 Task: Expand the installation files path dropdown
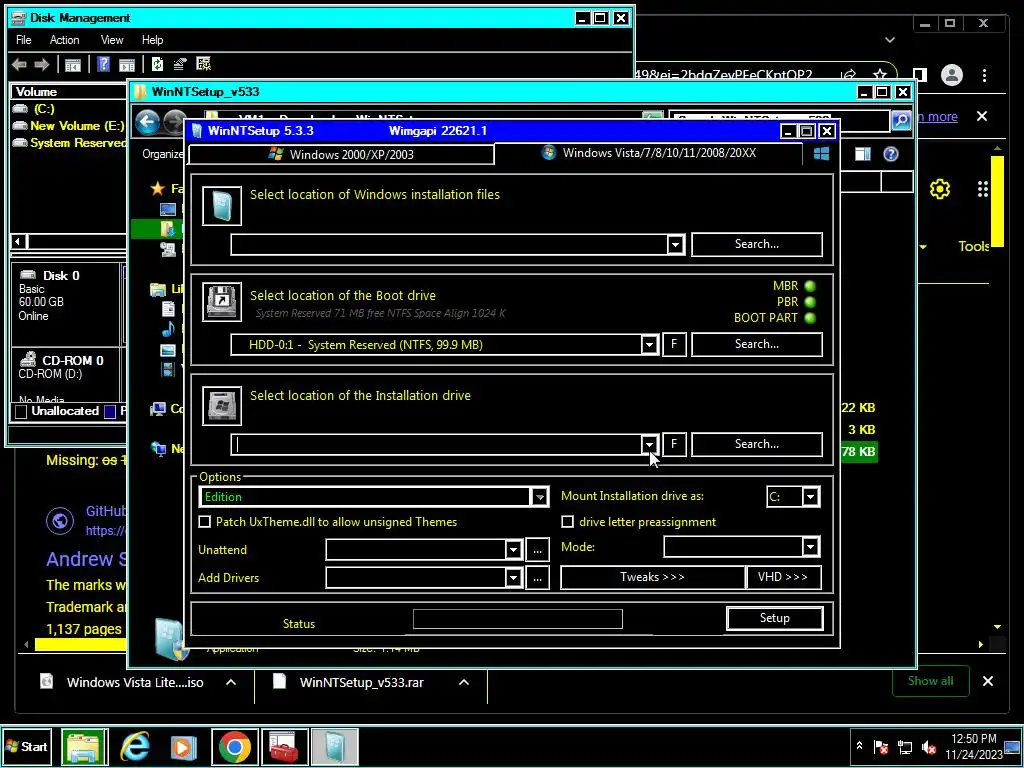click(675, 245)
